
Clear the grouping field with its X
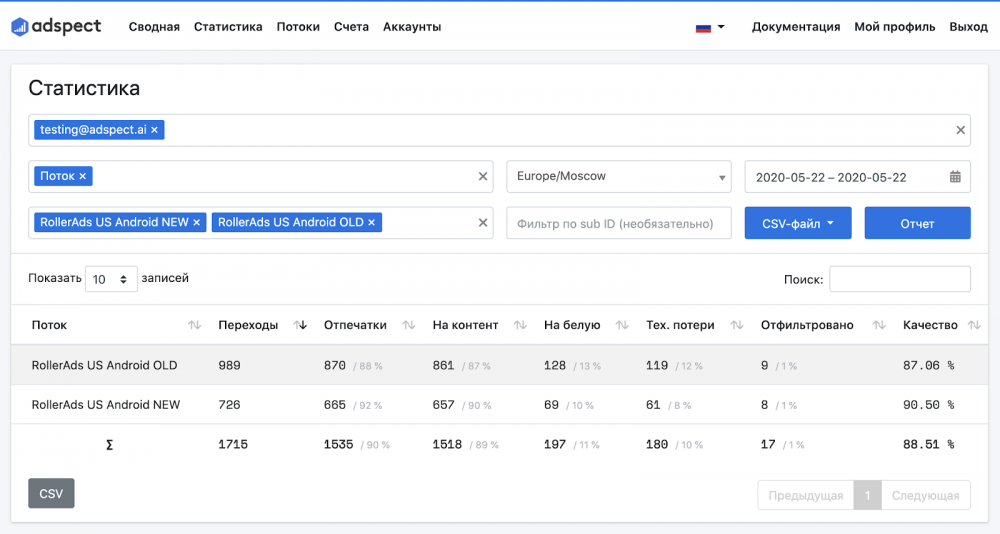pos(483,177)
